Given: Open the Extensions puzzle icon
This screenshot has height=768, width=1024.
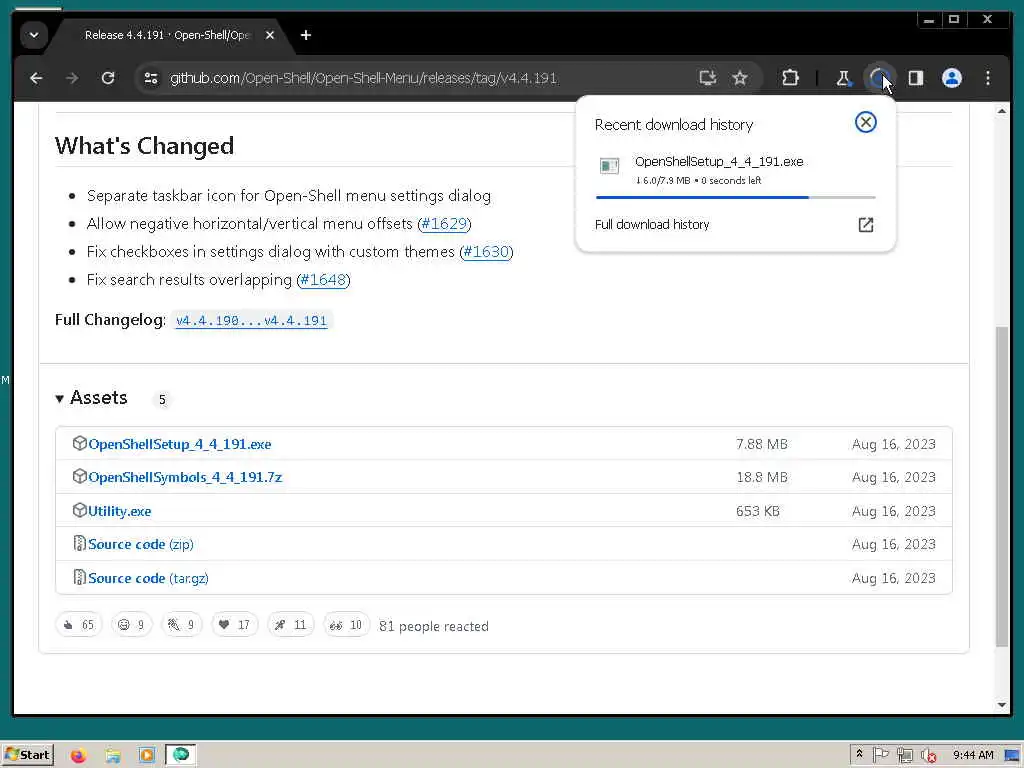Looking at the screenshot, I should tap(790, 78).
